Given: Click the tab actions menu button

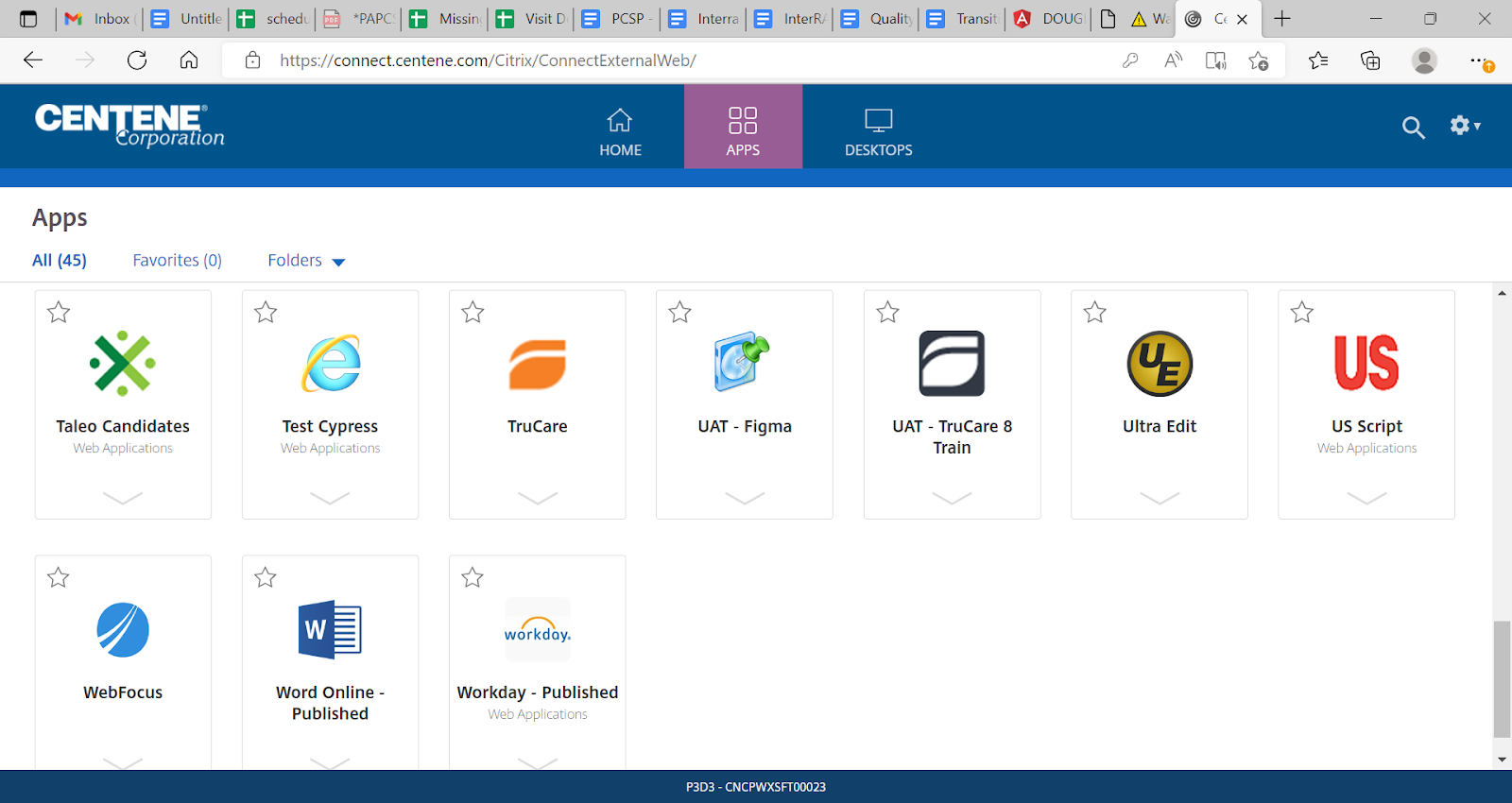Looking at the screenshot, I should click(28, 19).
